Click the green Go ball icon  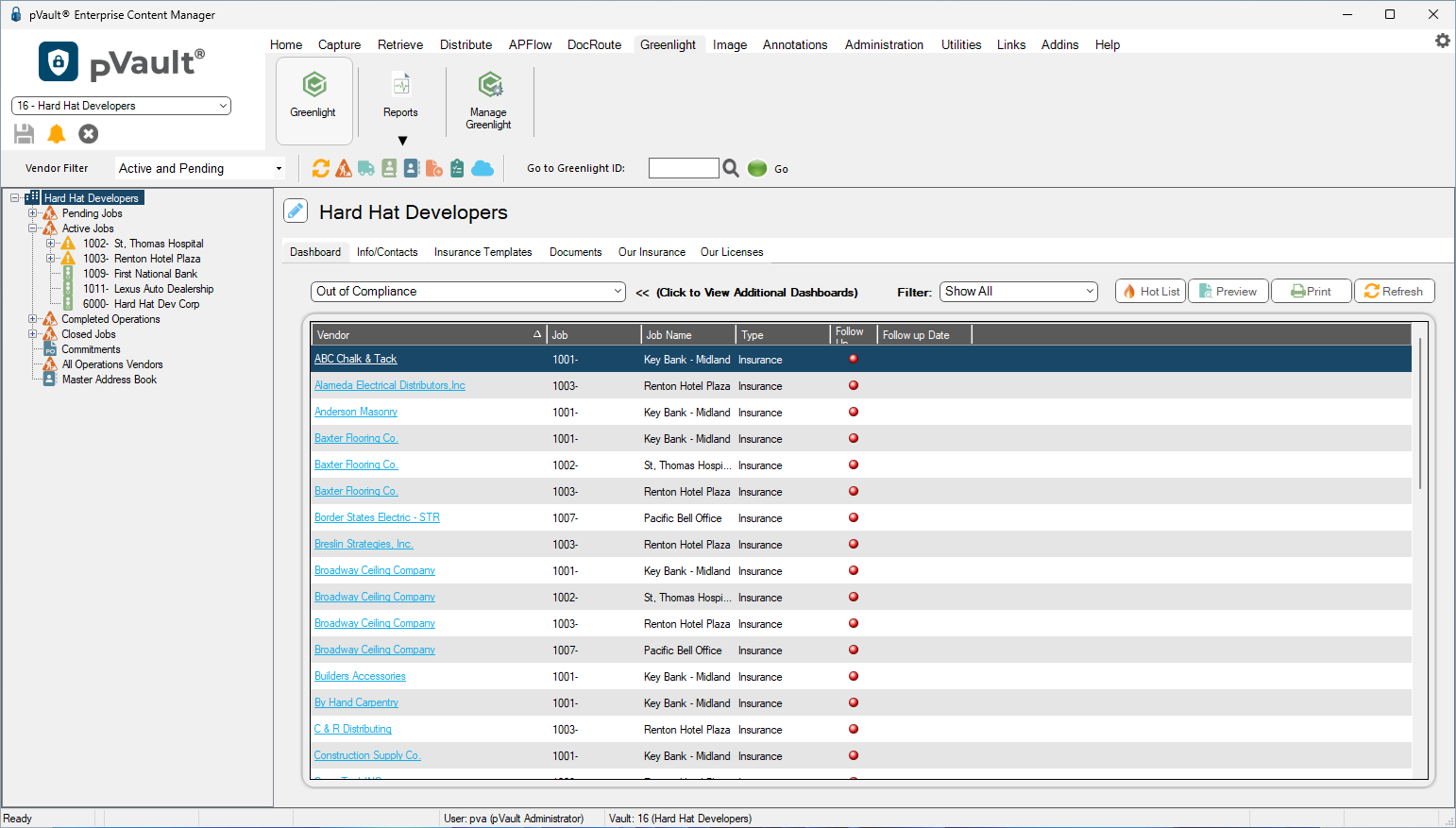point(757,168)
